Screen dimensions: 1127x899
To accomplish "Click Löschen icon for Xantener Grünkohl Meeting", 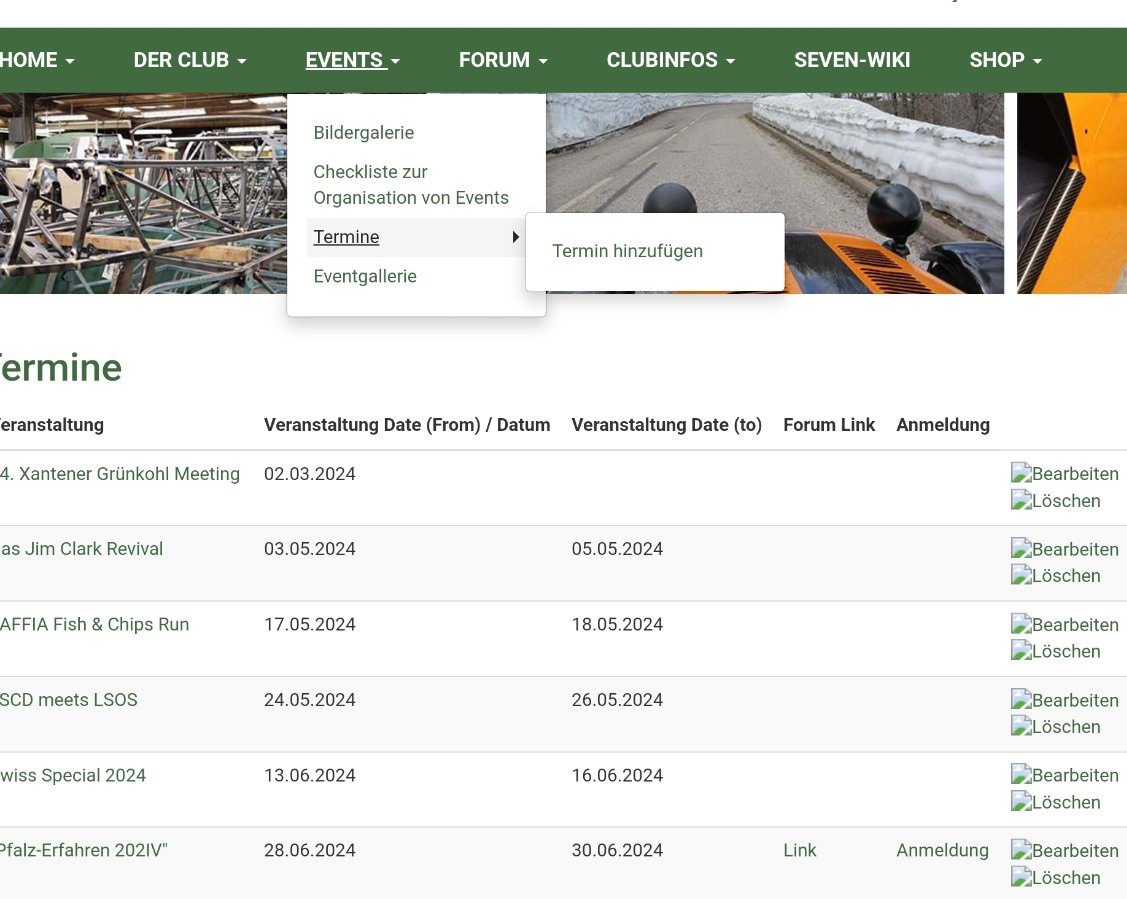I will coord(1055,501).
